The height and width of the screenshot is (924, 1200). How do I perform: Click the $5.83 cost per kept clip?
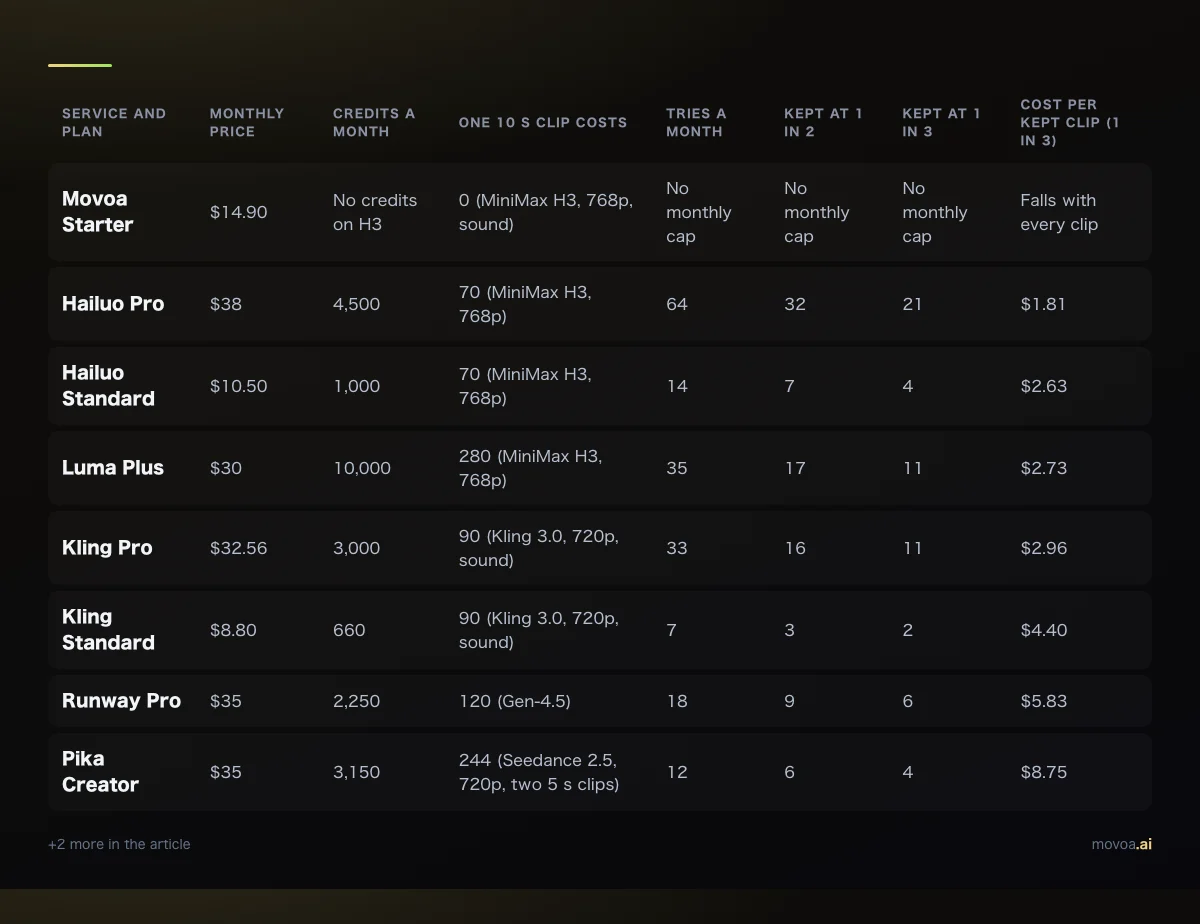click(1044, 701)
